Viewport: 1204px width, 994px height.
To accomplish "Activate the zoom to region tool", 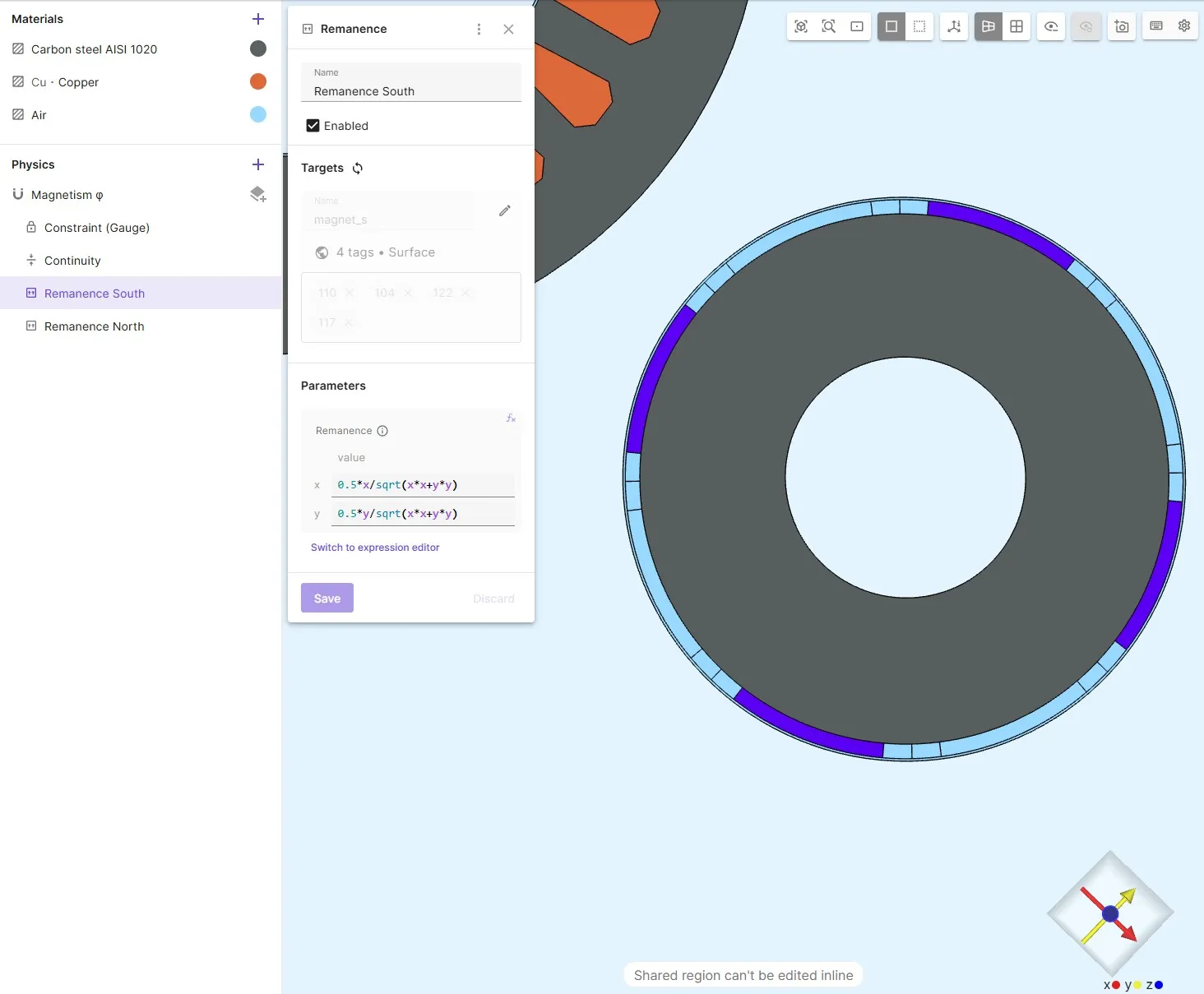I will click(x=829, y=26).
